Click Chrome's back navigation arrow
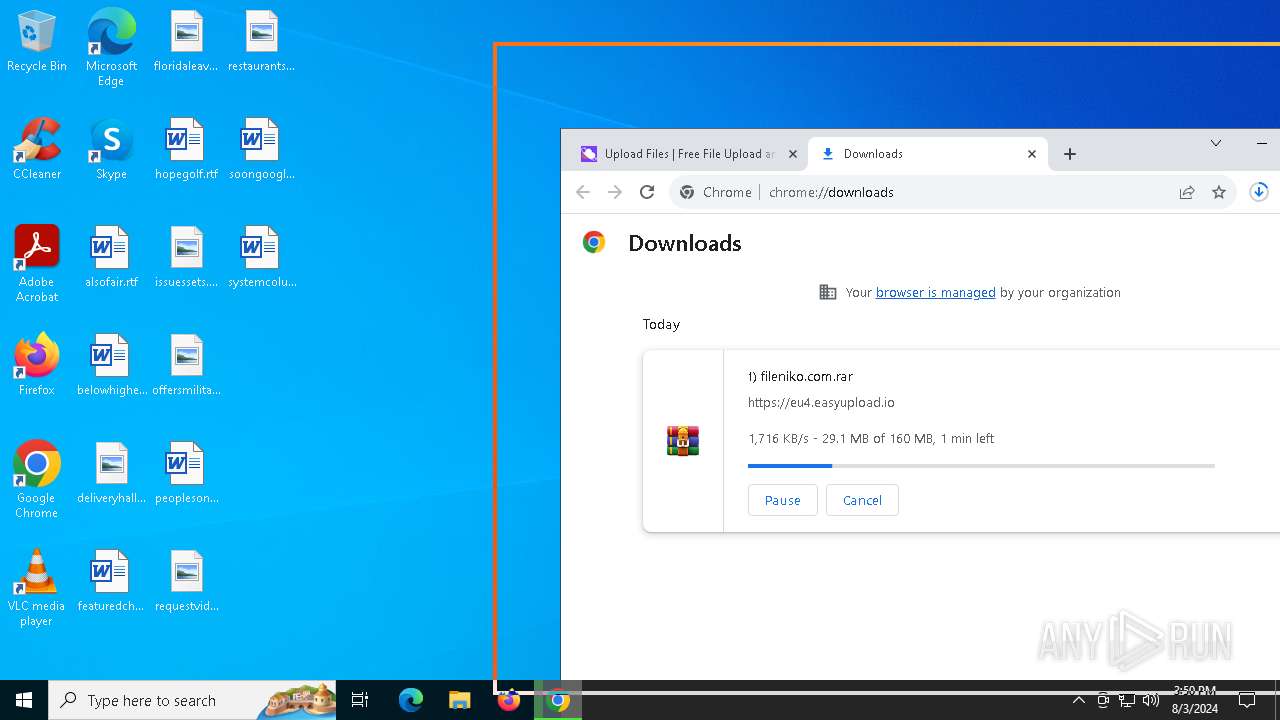The width and height of the screenshot is (1280, 720). coord(583,192)
